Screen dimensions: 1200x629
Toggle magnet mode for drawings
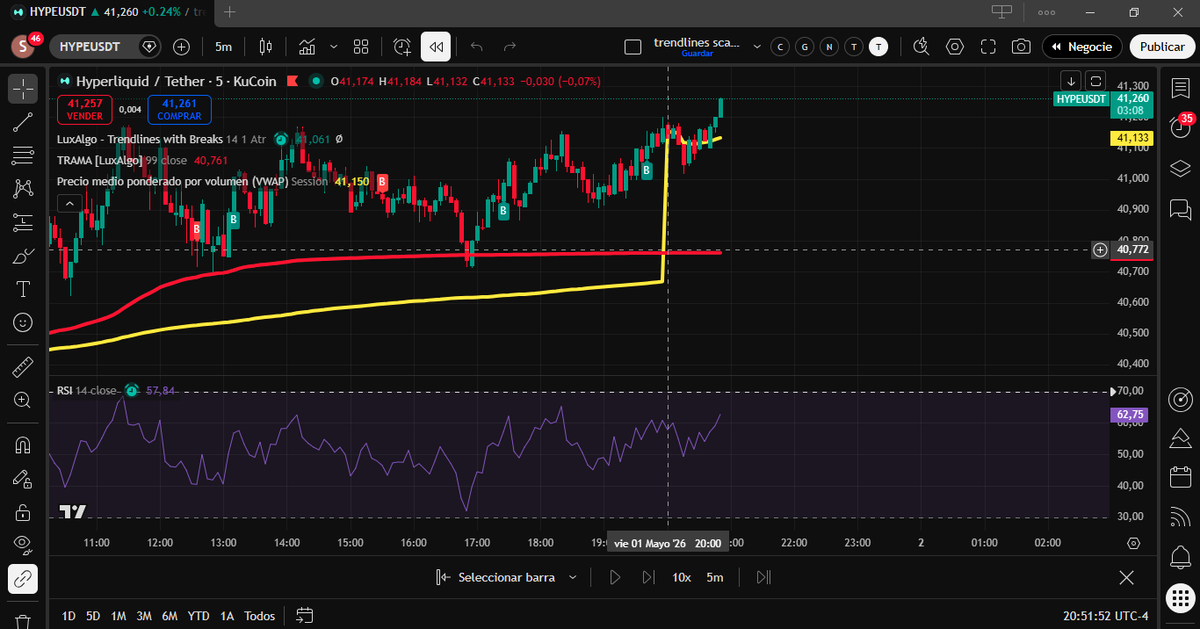pyautogui.click(x=23, y=444)
